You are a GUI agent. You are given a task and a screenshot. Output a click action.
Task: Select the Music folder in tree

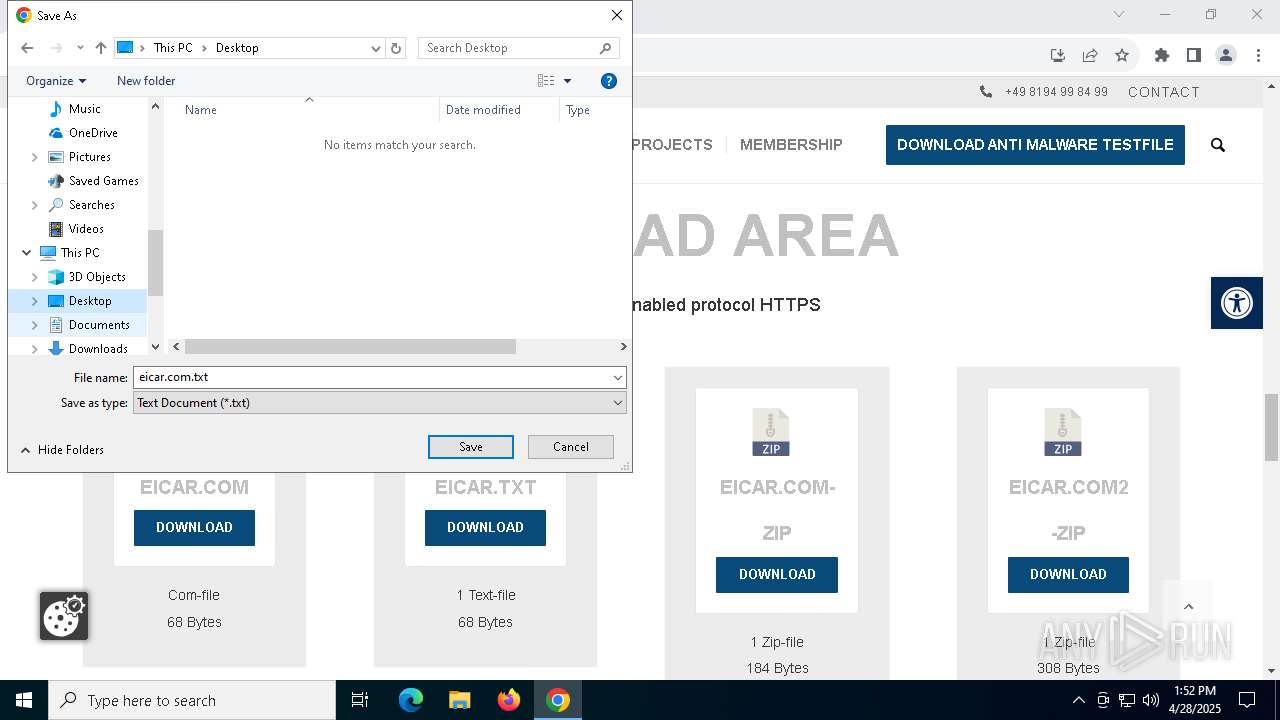click(85, 109)
